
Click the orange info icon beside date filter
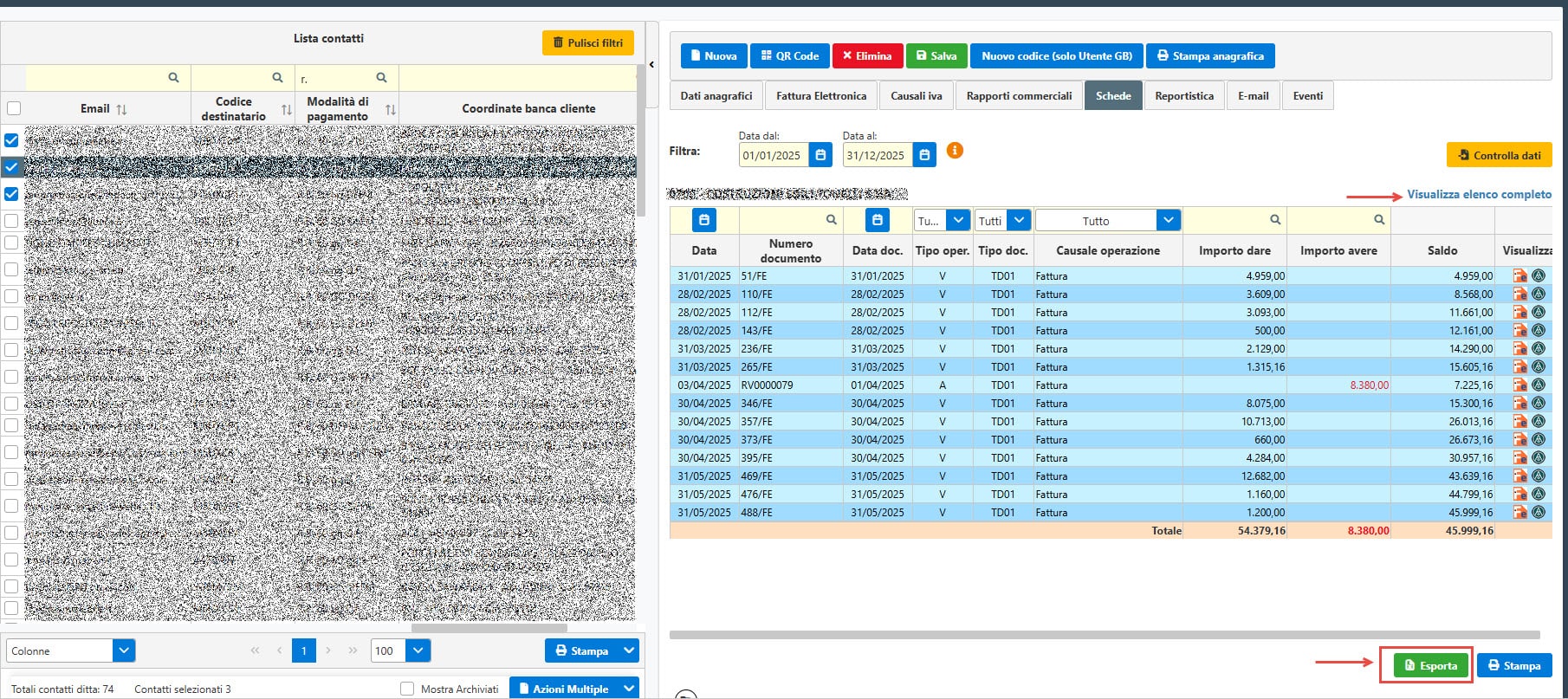pyautogui.click(x=955, y=151)
